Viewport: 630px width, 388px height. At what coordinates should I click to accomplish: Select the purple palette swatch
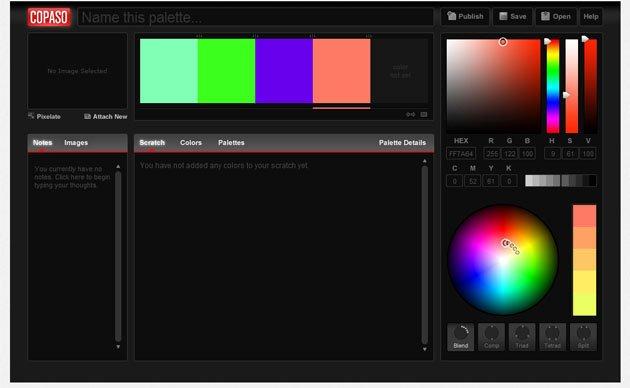click(x=284, y=71)
